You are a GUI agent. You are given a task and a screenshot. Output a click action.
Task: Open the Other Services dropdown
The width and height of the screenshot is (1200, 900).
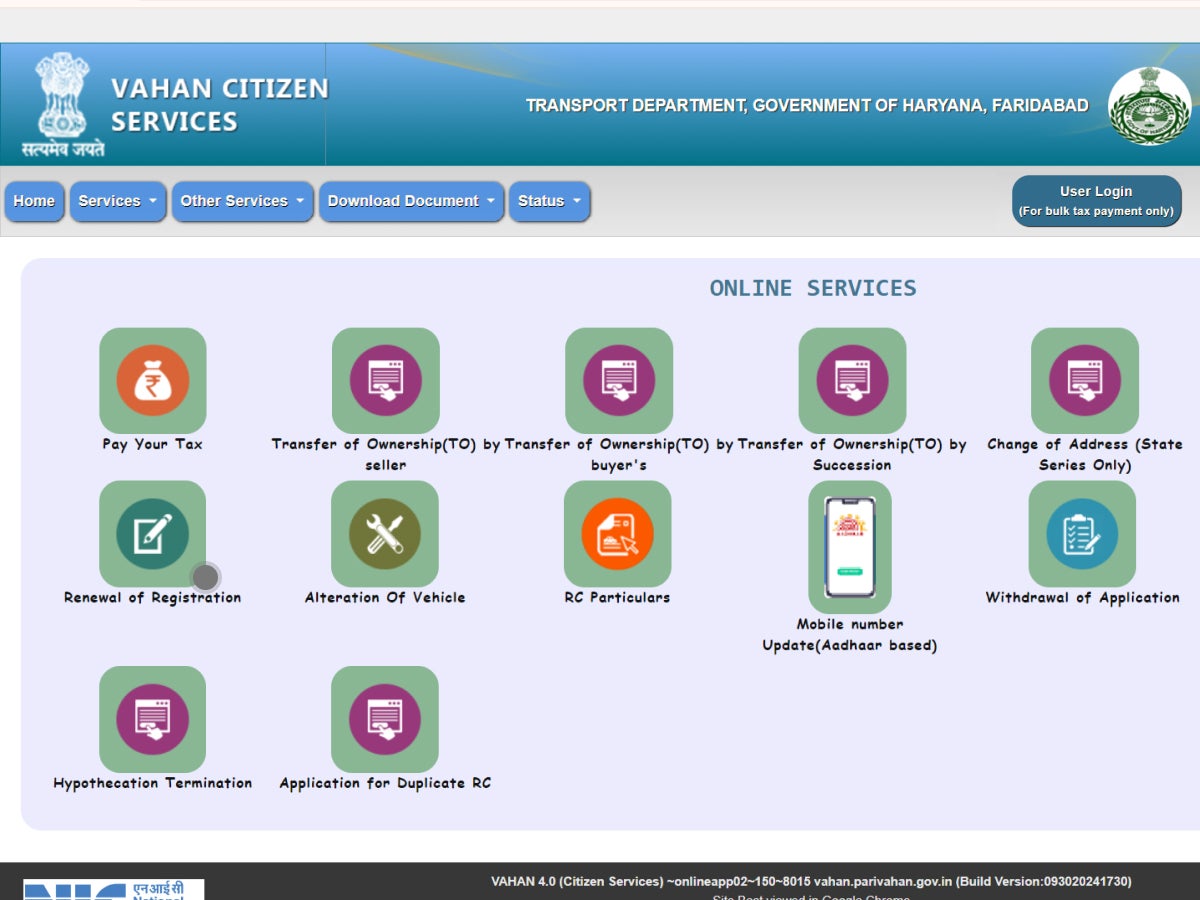(242, 201)
